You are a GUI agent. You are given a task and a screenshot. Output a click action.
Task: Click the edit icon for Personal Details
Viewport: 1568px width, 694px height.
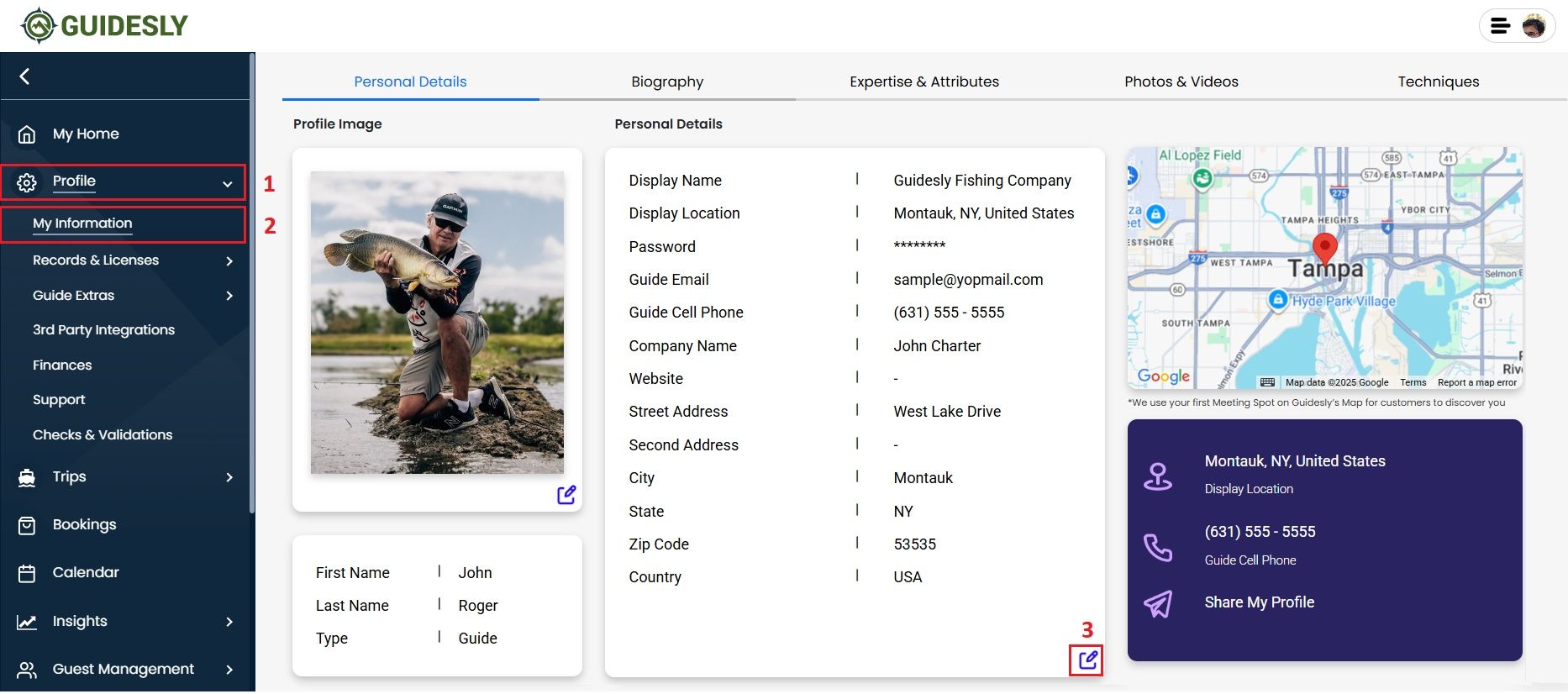(x=1087, y=660)
